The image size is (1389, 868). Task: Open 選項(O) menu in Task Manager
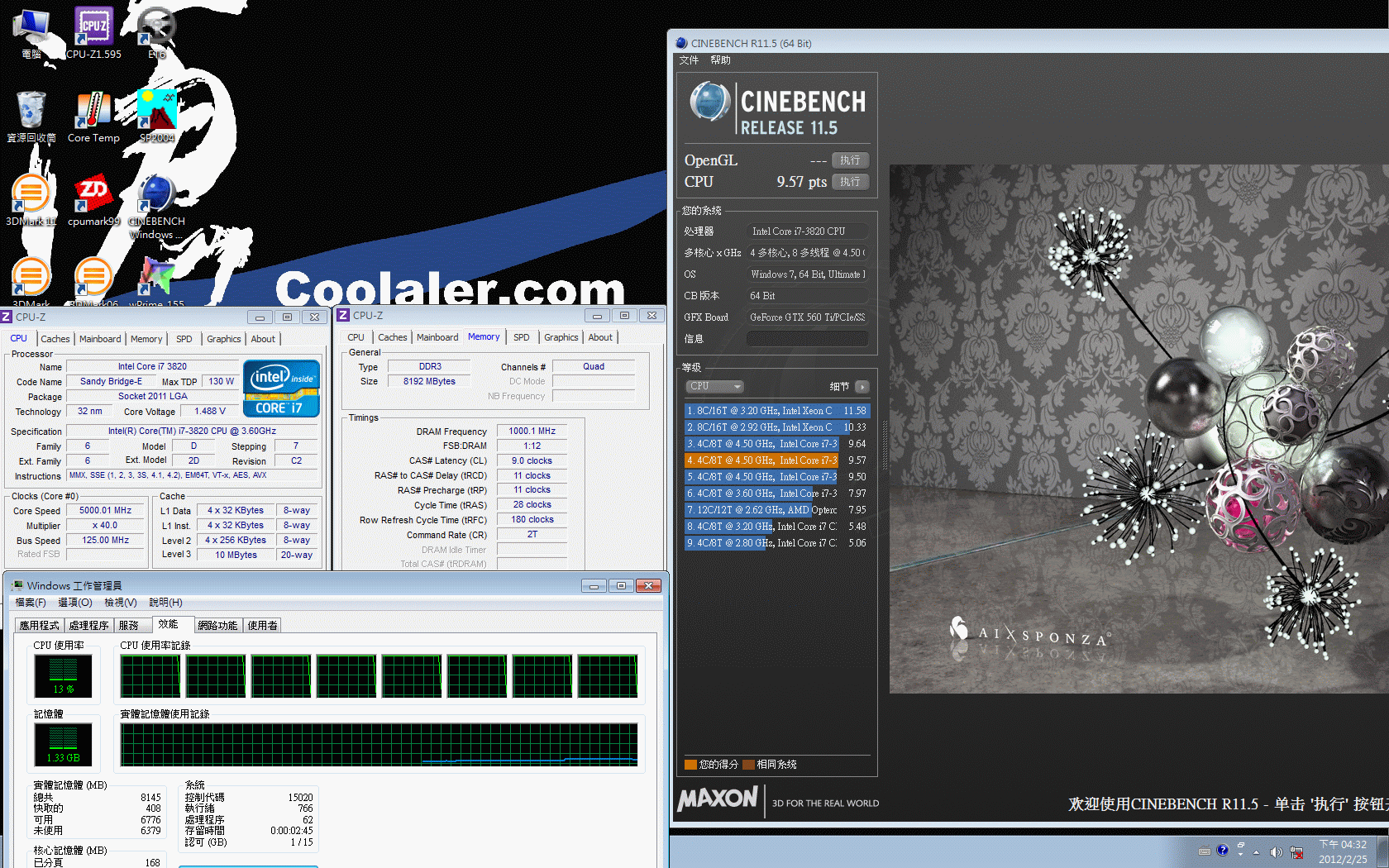pos(75,603)
